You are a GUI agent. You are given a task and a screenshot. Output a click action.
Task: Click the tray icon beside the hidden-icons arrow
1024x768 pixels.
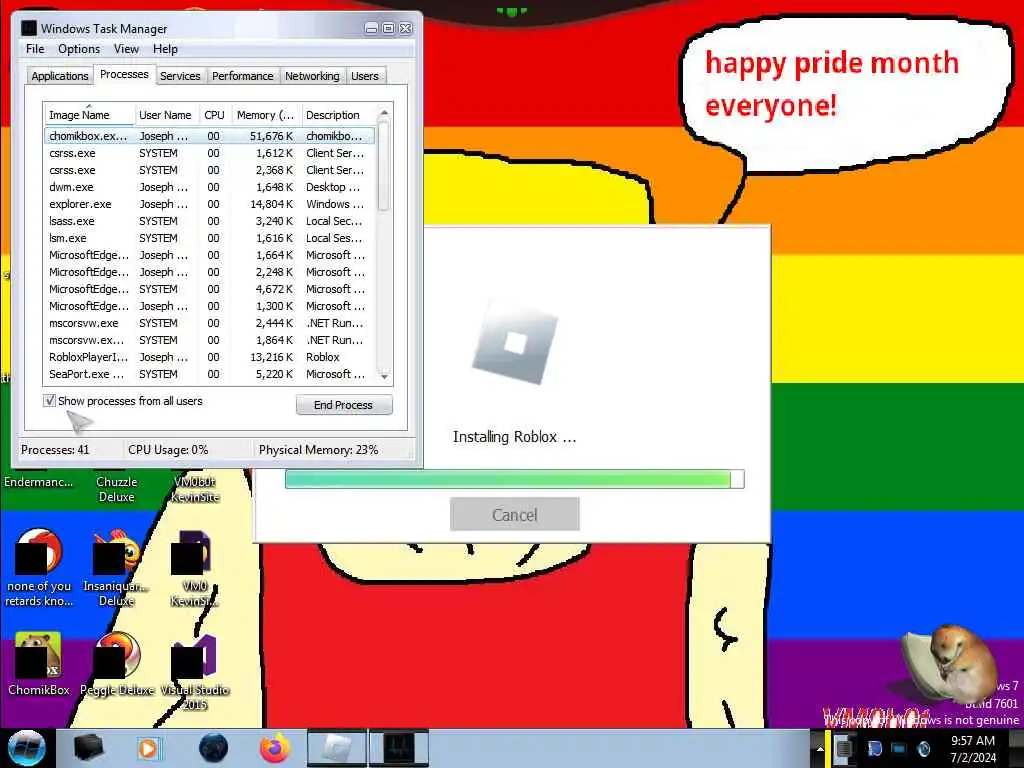(x=844, y=748)
